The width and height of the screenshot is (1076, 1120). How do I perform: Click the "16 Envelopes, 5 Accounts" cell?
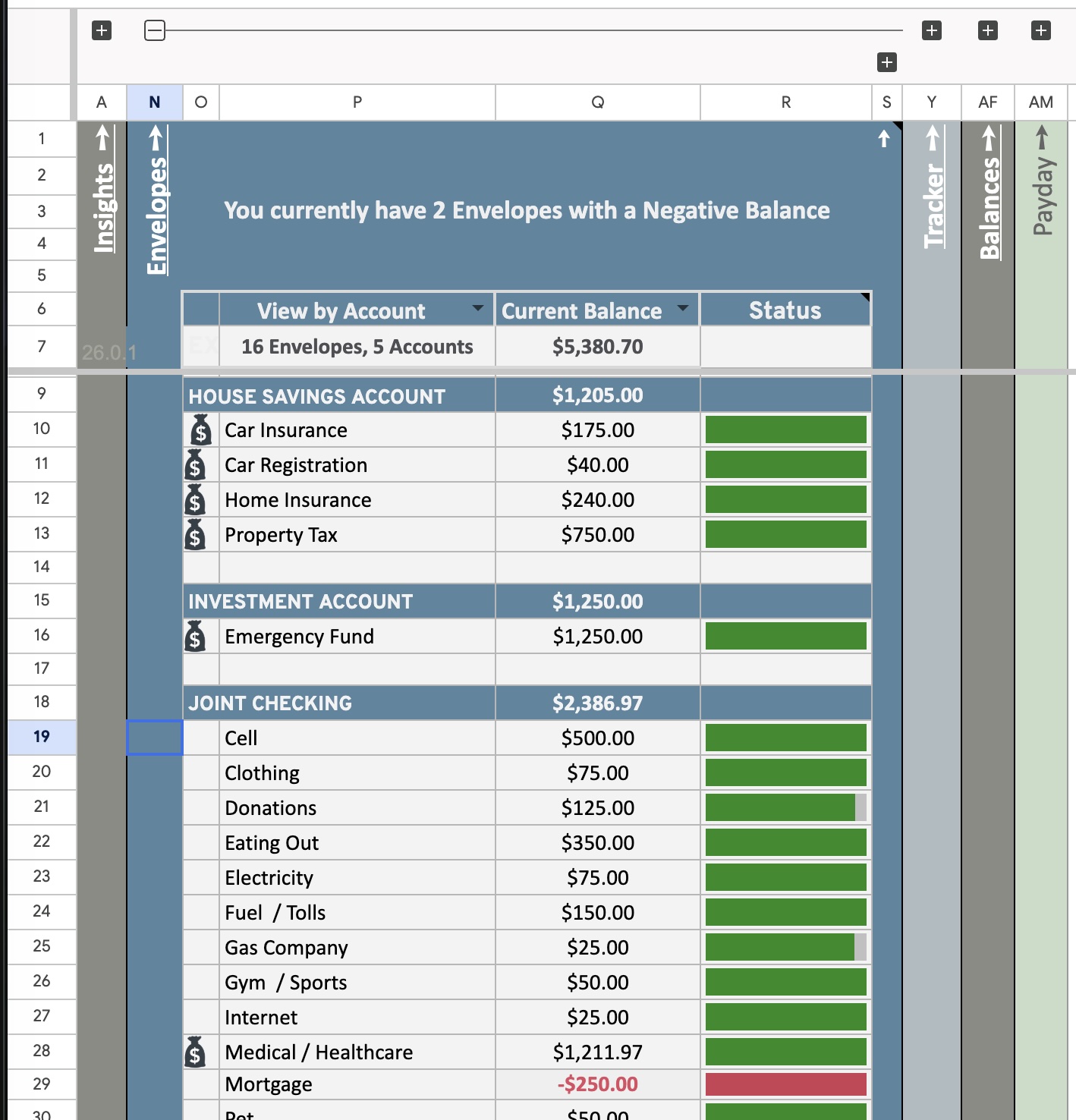click(x=357, y=347)
